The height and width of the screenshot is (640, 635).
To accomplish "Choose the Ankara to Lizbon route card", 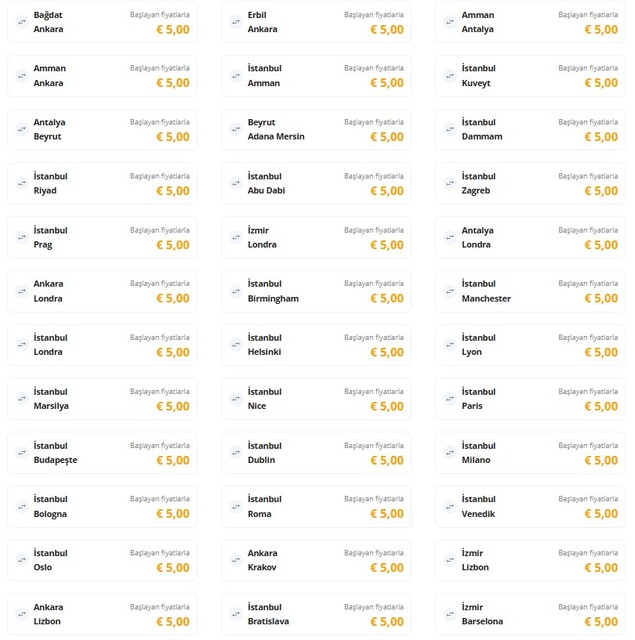I will [x=101, y=614].
